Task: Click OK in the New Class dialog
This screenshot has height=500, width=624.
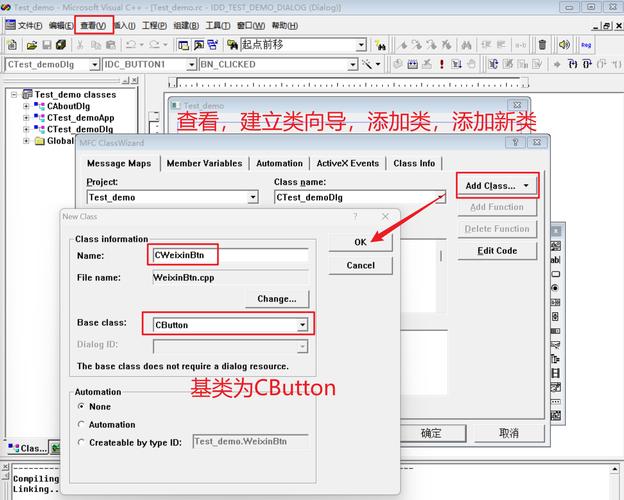Action: coord(360,242)
